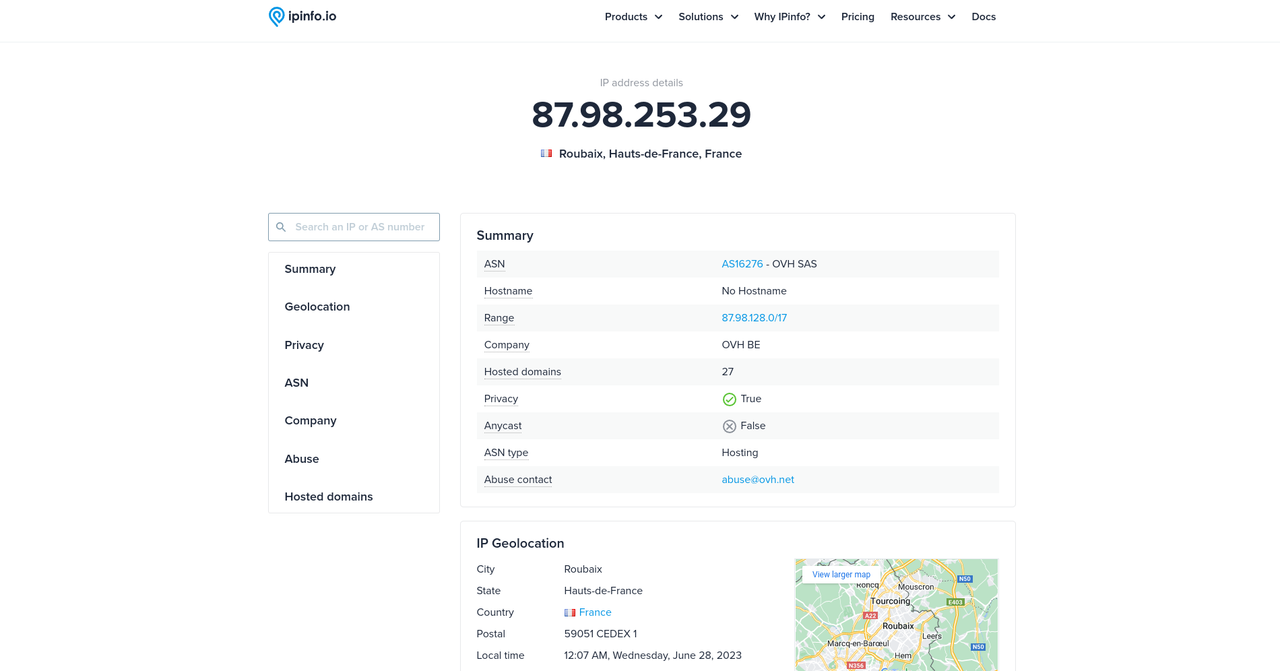1280x671 pixels.
Task: Click the Roubaix city value in Geolocation
Action: pyautogui.click(x=583, y=569)
